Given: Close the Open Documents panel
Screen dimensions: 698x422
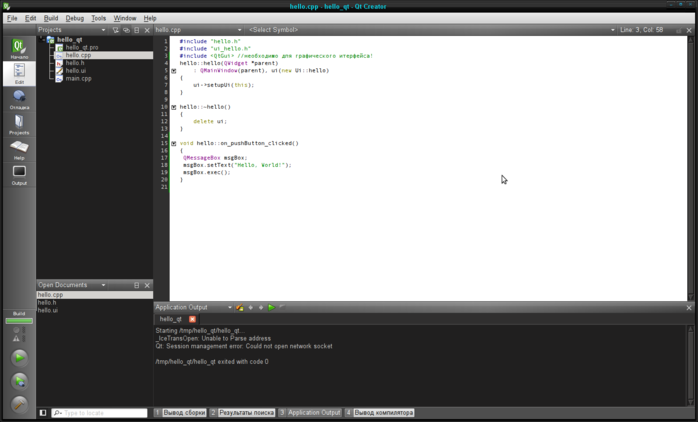Looking at the screenshot, I should (x=147, y=285).
